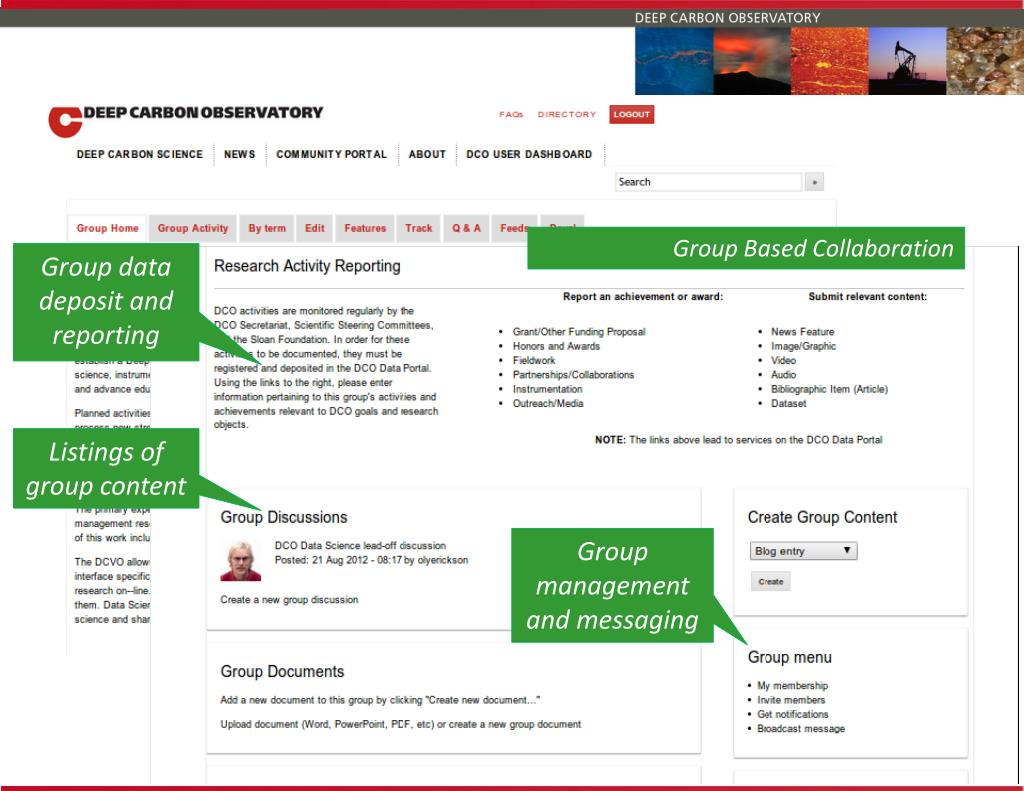Open the Dataset submission link
The image size is (1024, 791).
point(789,404)
